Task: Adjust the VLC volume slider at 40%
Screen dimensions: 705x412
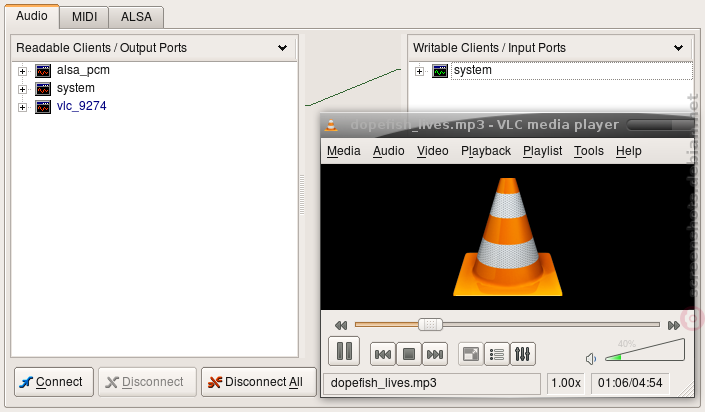Action: (645, 351)
